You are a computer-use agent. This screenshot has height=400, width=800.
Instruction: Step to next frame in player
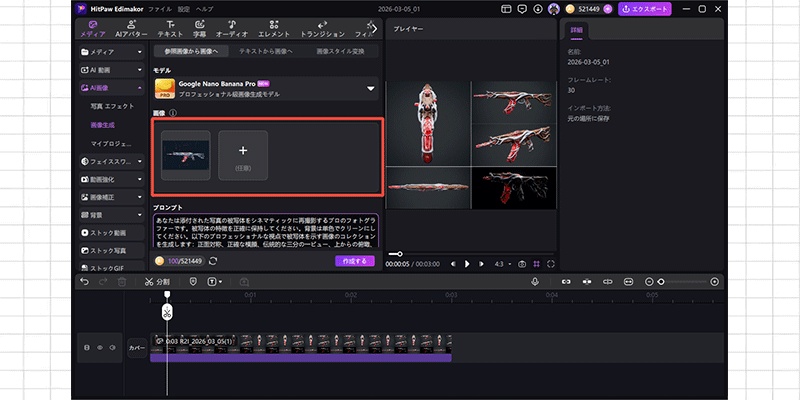pyautogui.click(x=481, y=264)
